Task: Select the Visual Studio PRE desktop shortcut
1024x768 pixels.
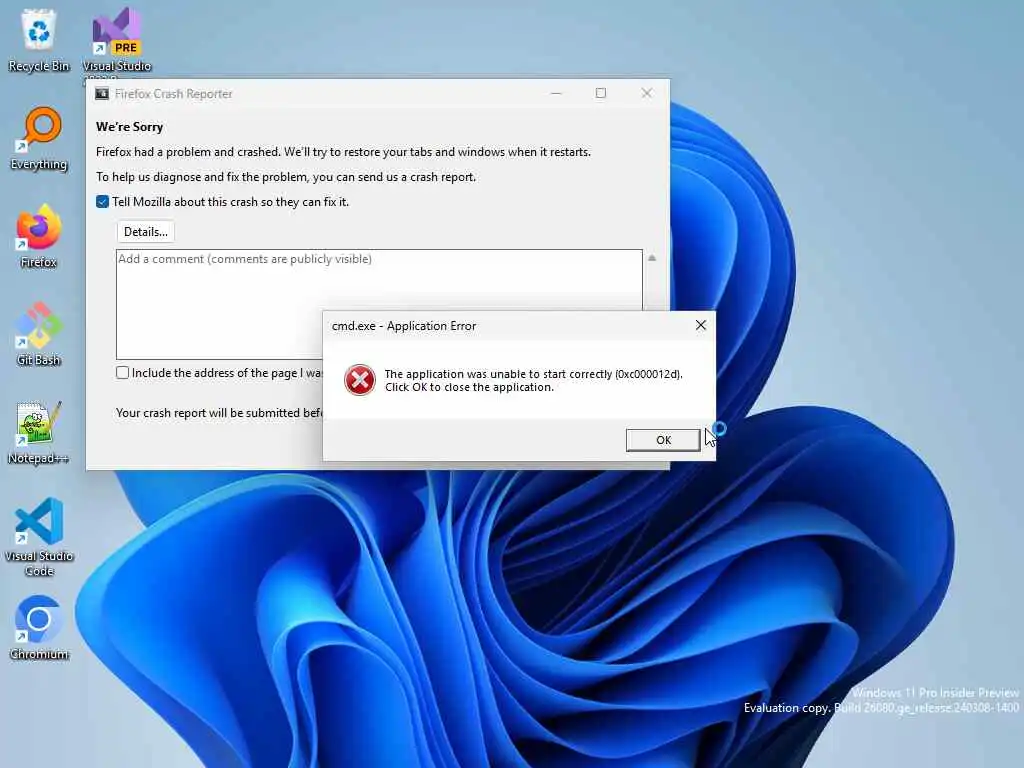Action: pyautogui.click(x=116, y=40)
